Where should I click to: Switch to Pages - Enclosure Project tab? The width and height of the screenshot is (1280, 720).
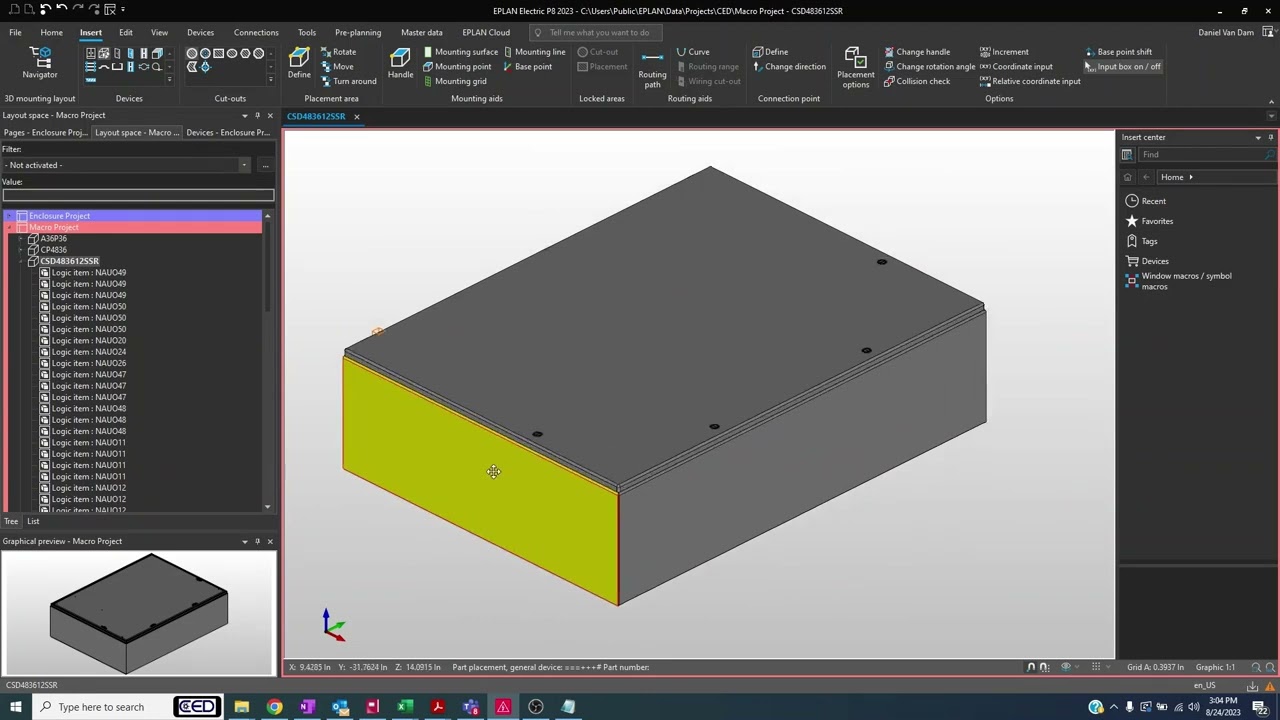point(45,132)
